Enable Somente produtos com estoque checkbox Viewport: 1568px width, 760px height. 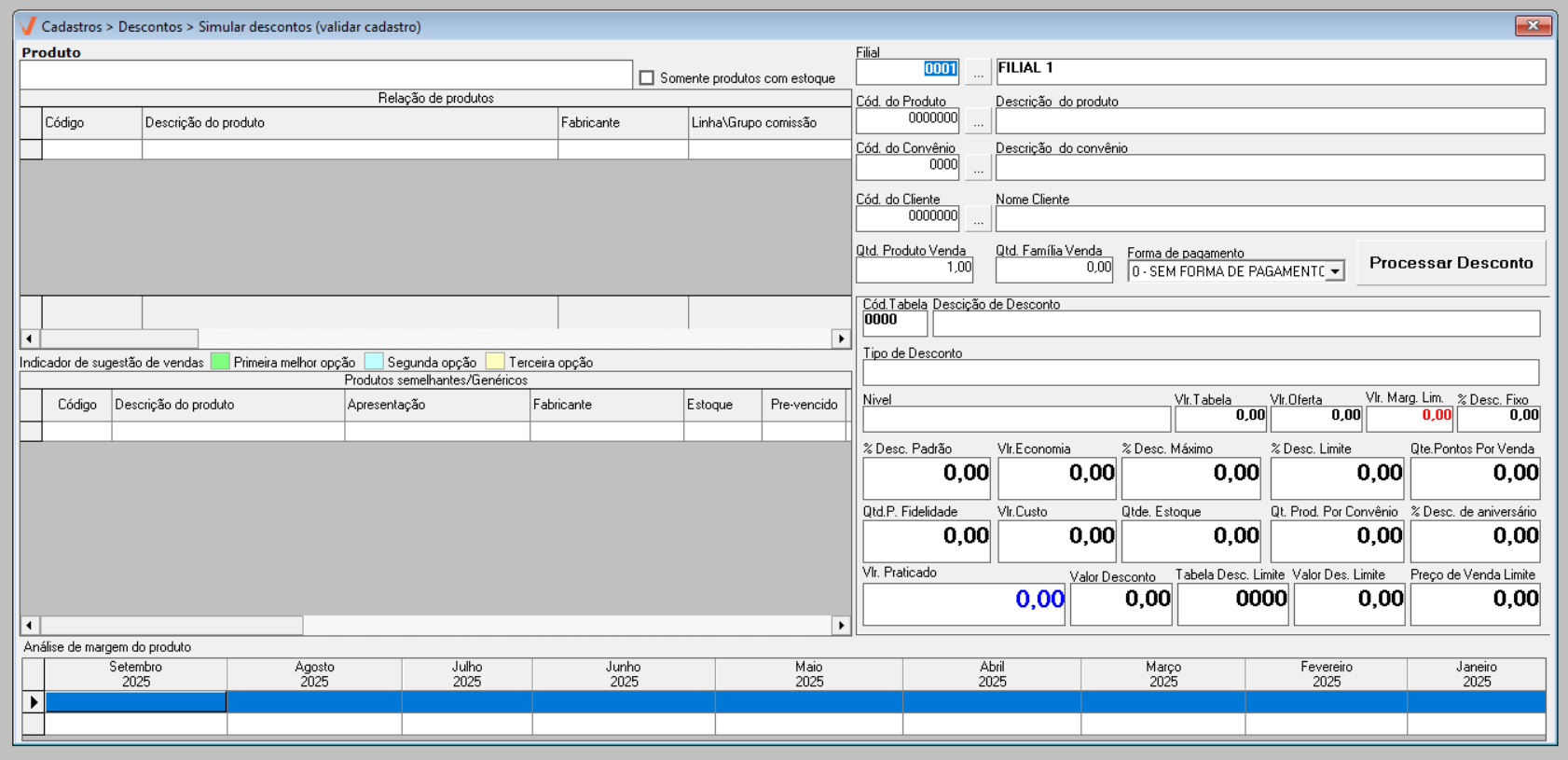tap(647, 78)
